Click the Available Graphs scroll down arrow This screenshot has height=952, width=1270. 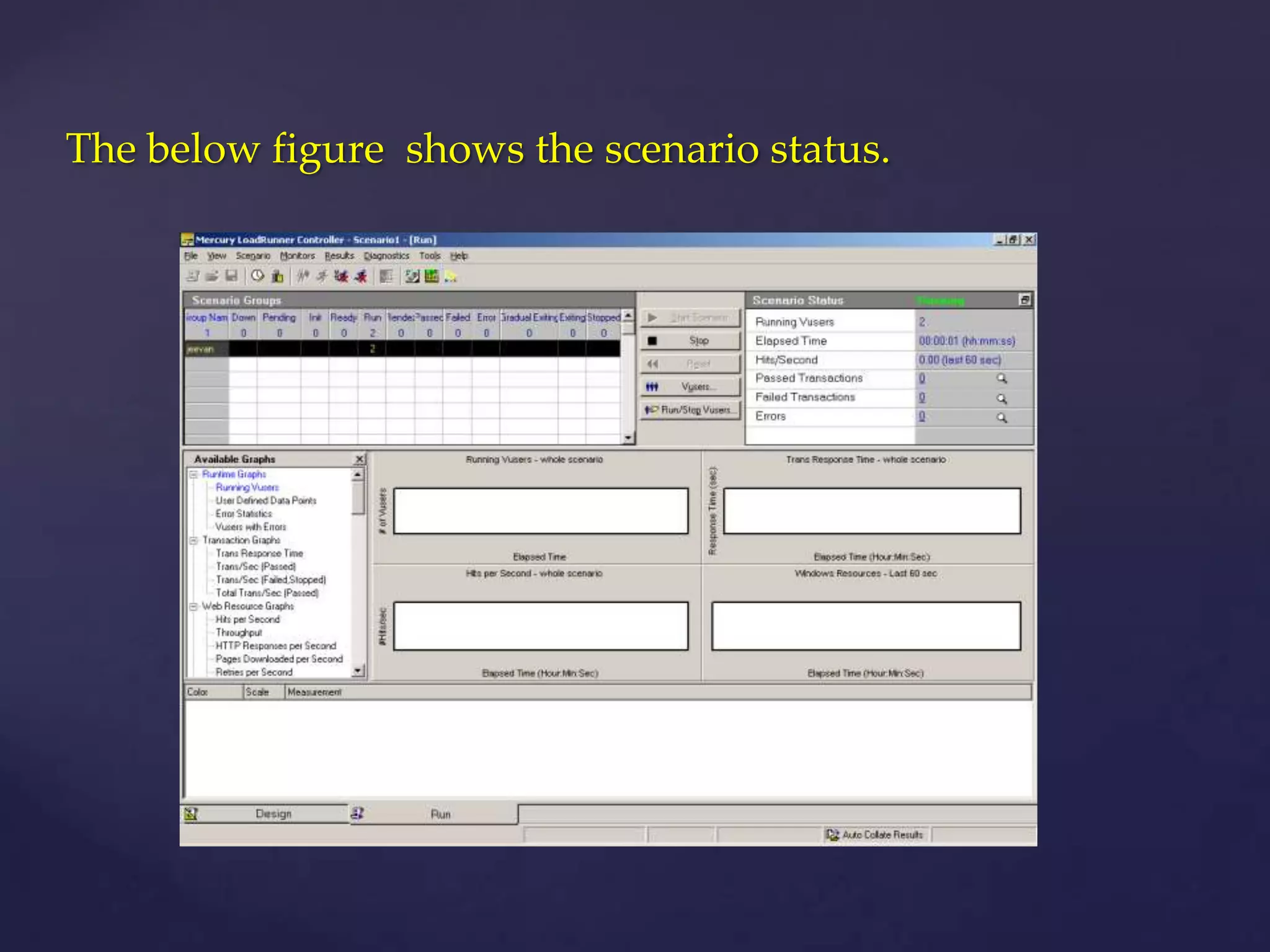pyautogui.click(x=358, y=671)
